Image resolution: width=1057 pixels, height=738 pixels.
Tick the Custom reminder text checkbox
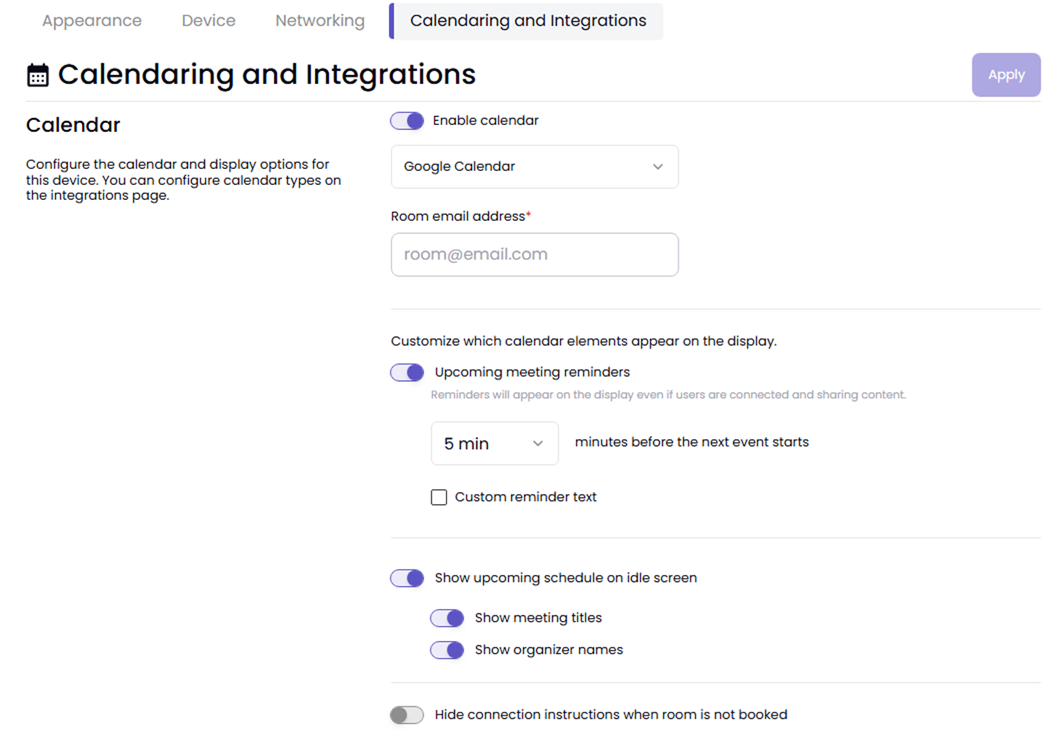439,497
